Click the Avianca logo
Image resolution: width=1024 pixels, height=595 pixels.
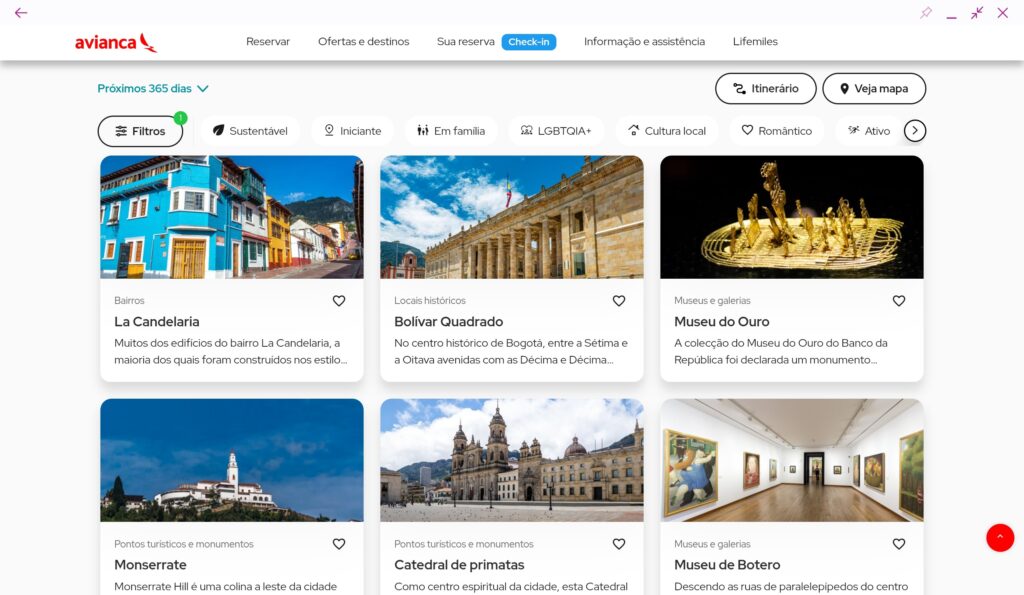pyautogui.click(x=115, y=42)
